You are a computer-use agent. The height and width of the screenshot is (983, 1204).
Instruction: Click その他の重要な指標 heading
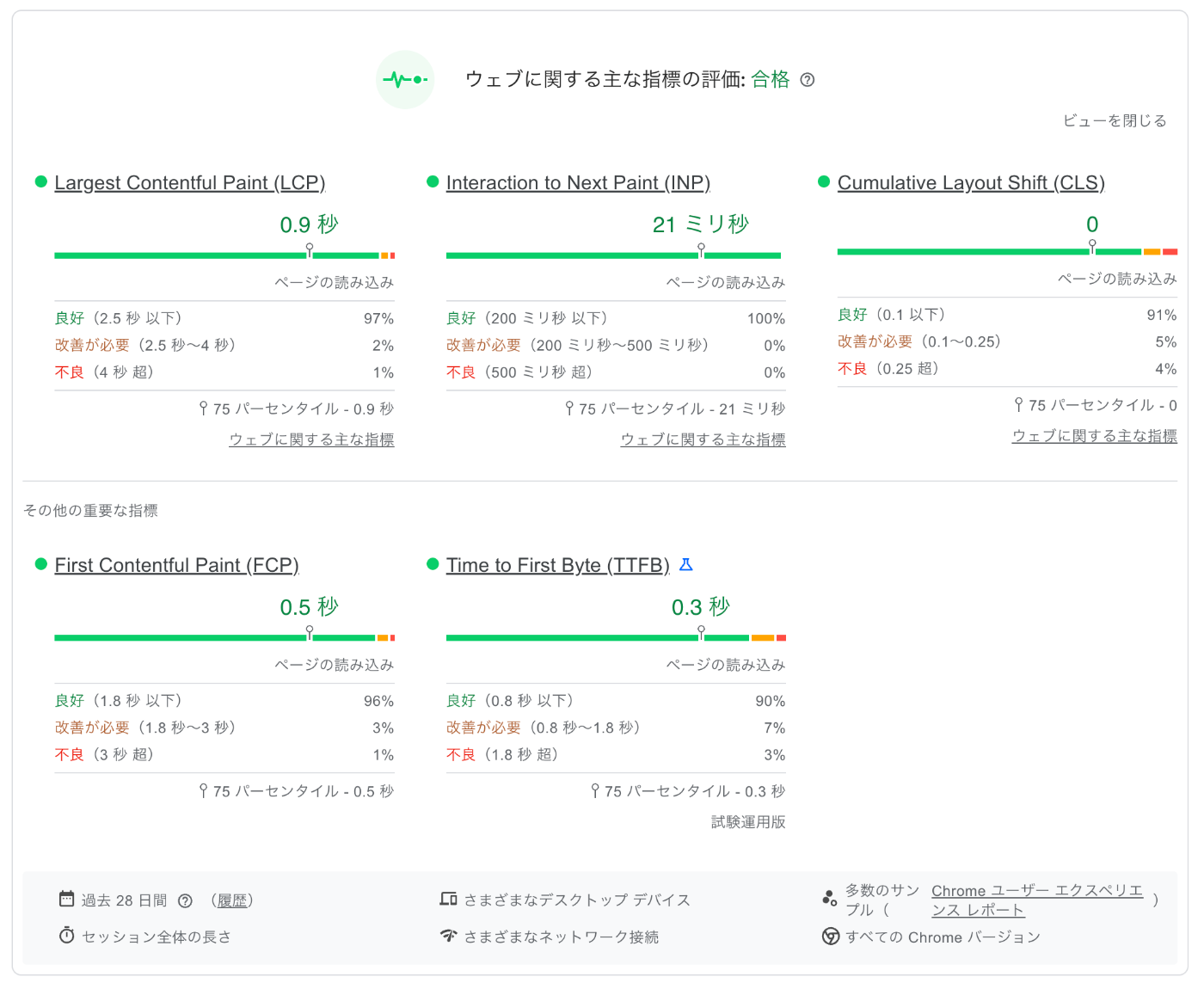point(90,511)
